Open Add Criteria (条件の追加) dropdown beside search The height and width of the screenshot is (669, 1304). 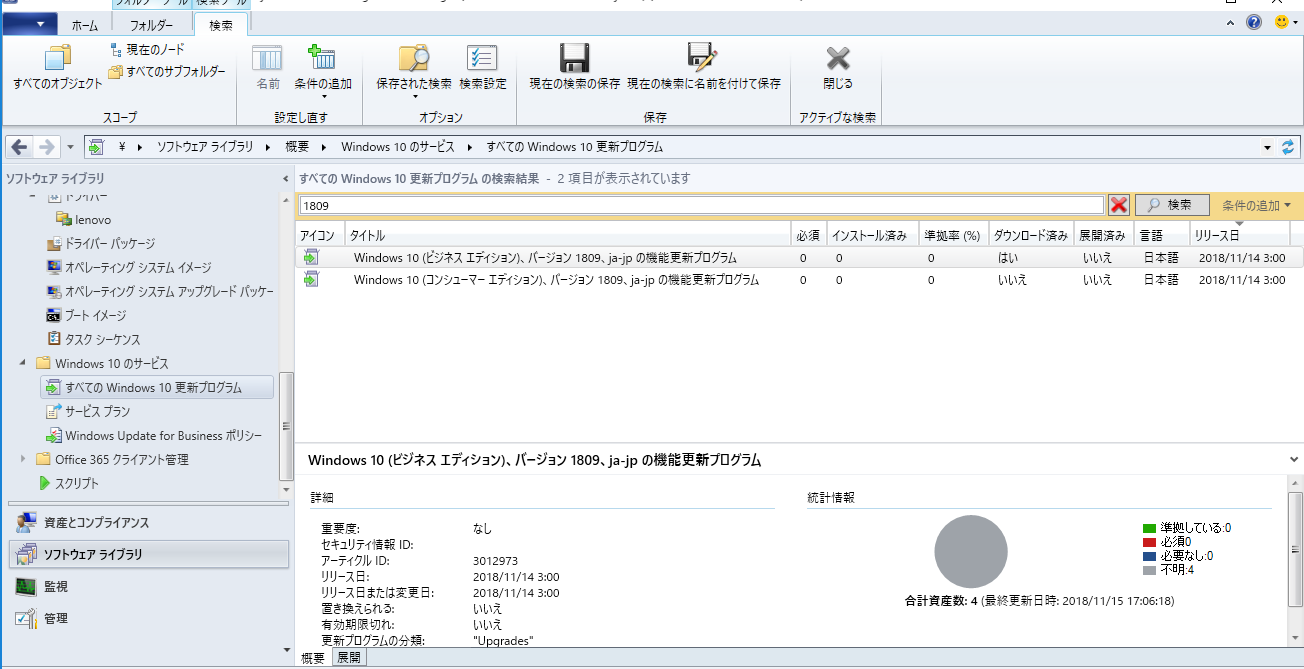(1255, 205)
